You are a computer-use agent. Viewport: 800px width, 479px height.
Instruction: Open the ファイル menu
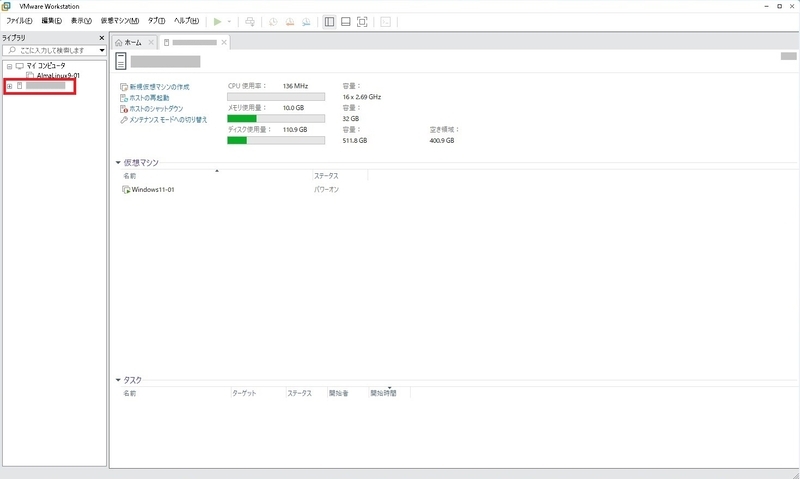tap(19, 21)
